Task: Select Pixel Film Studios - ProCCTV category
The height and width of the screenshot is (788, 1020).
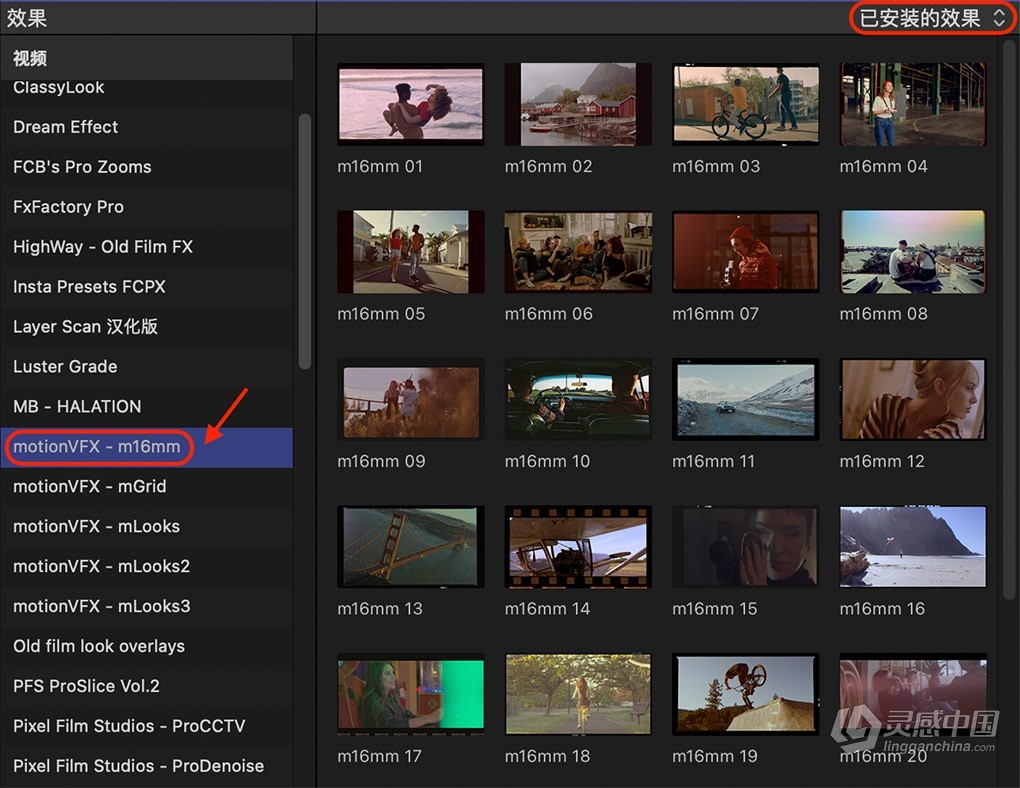Action: [x=146, y=726]
